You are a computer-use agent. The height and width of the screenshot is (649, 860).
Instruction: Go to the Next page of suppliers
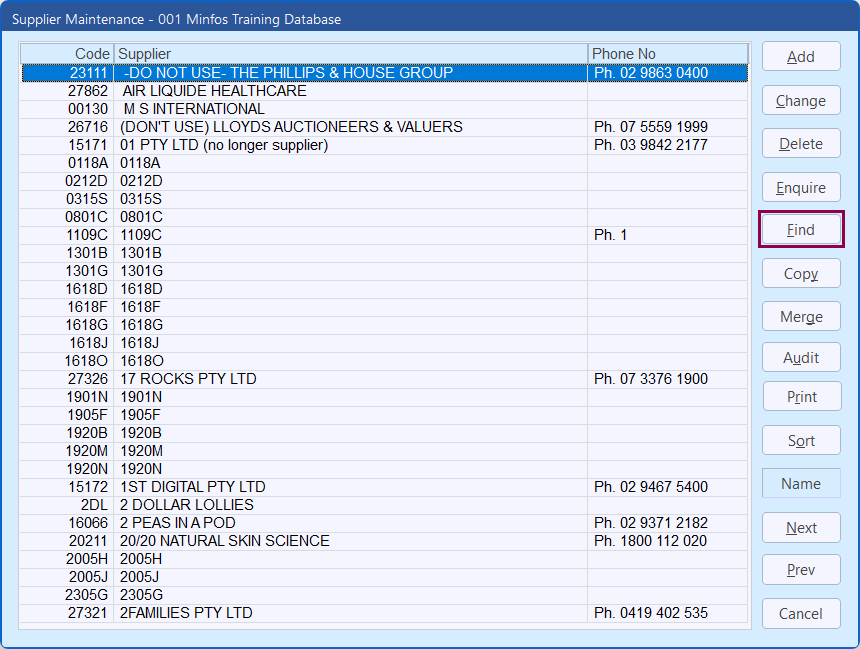(x=801, y=528)
